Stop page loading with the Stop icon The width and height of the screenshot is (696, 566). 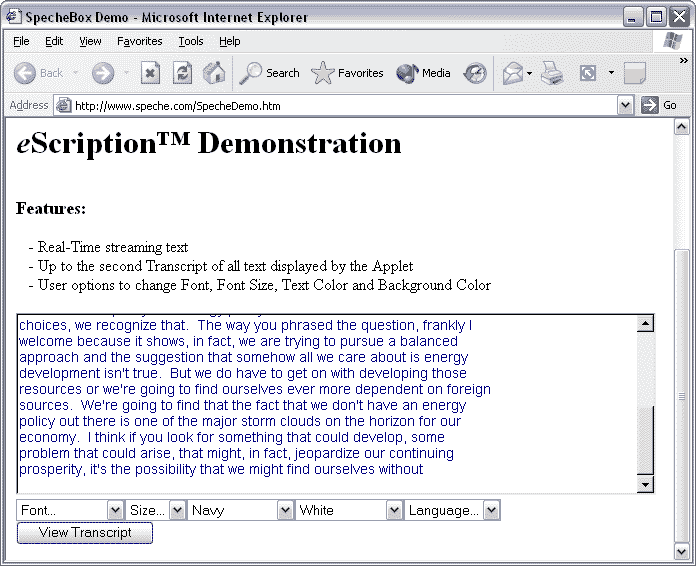pyautogui.click(x=150, y=73)
